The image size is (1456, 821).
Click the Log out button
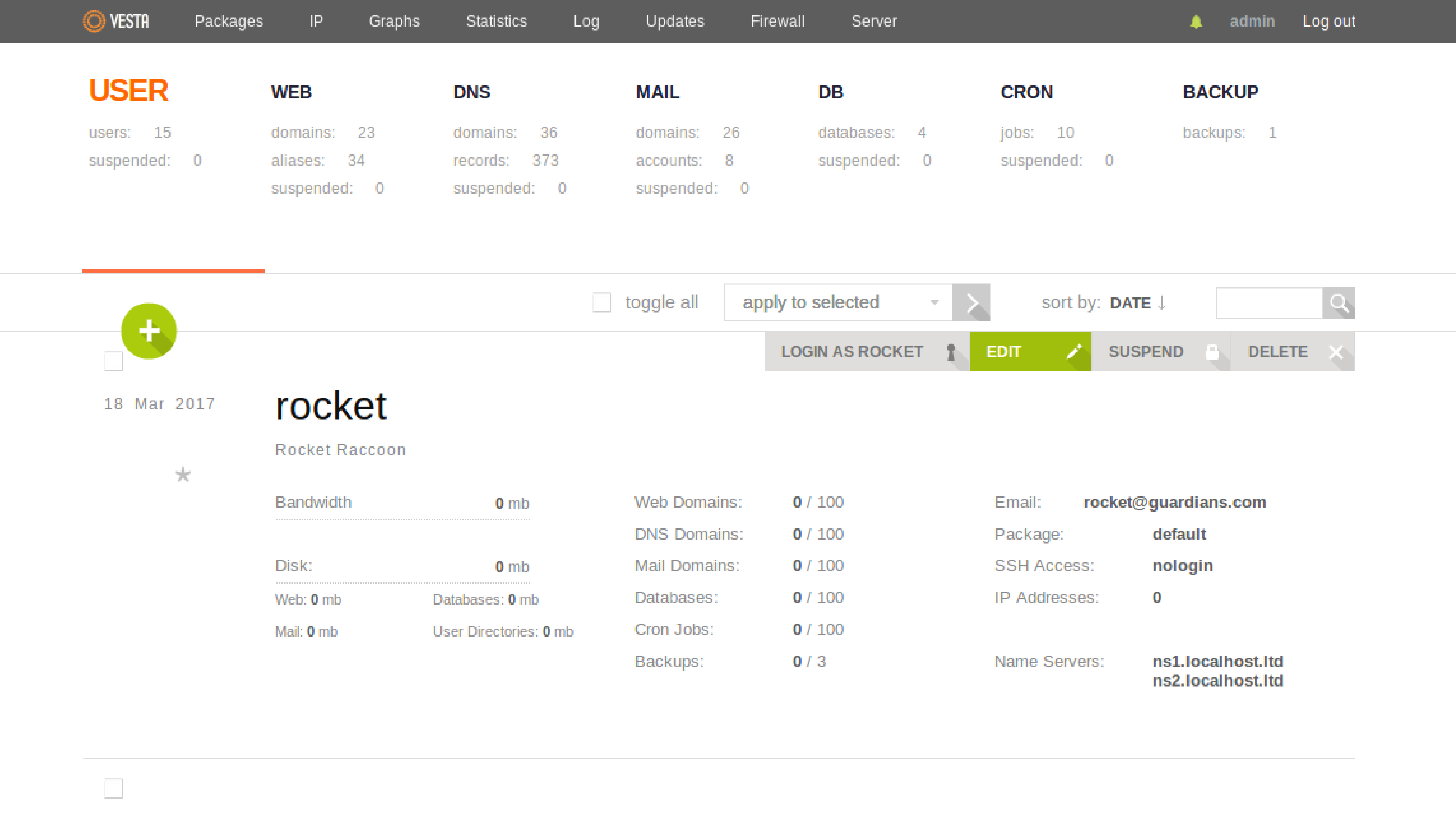point(1329,21)
